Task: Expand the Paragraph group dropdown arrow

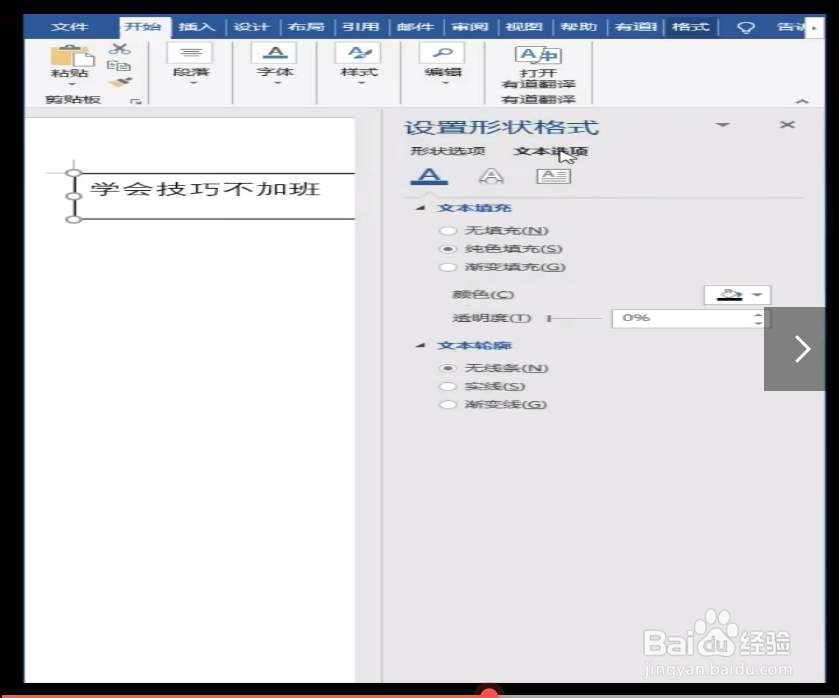Action: pos(193,83)
